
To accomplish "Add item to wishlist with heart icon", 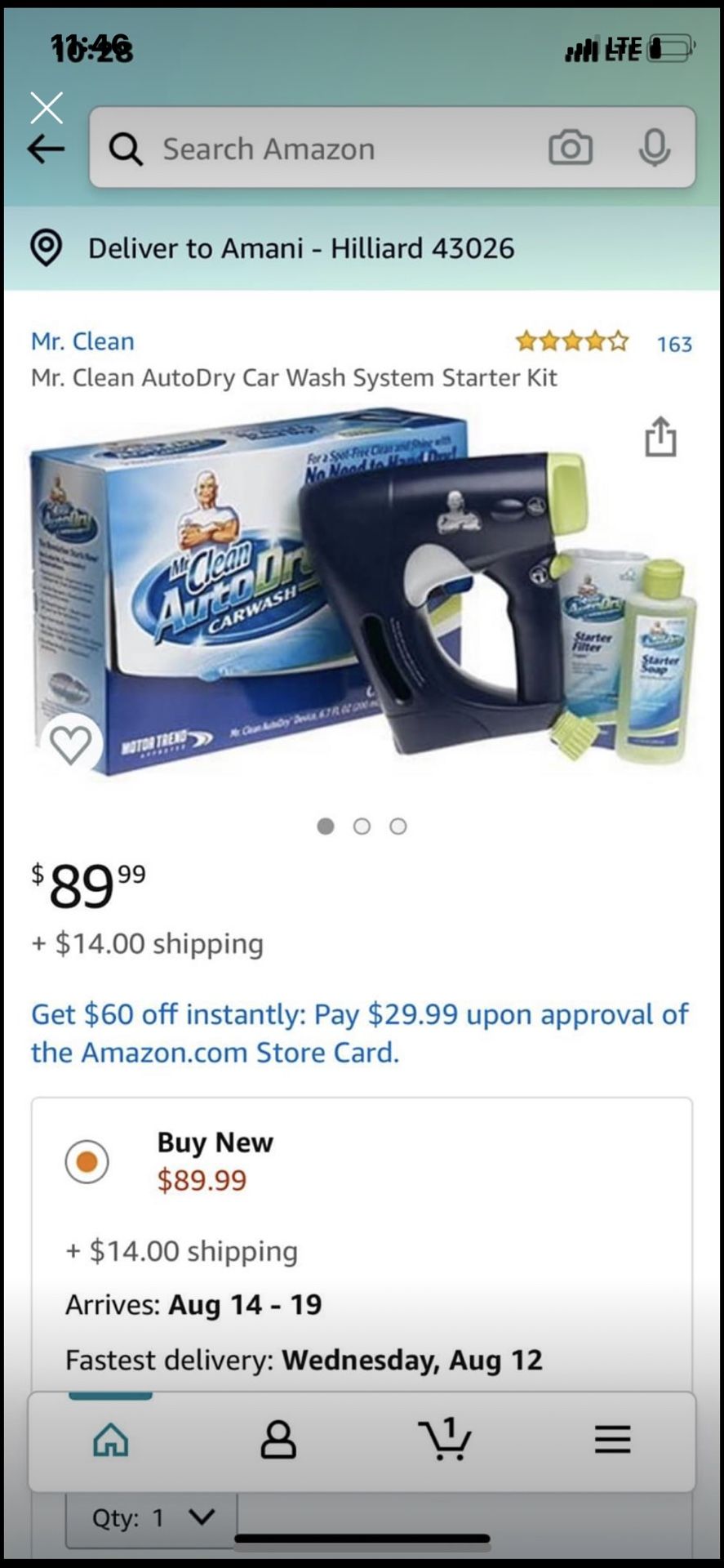I will click(71, 744).
